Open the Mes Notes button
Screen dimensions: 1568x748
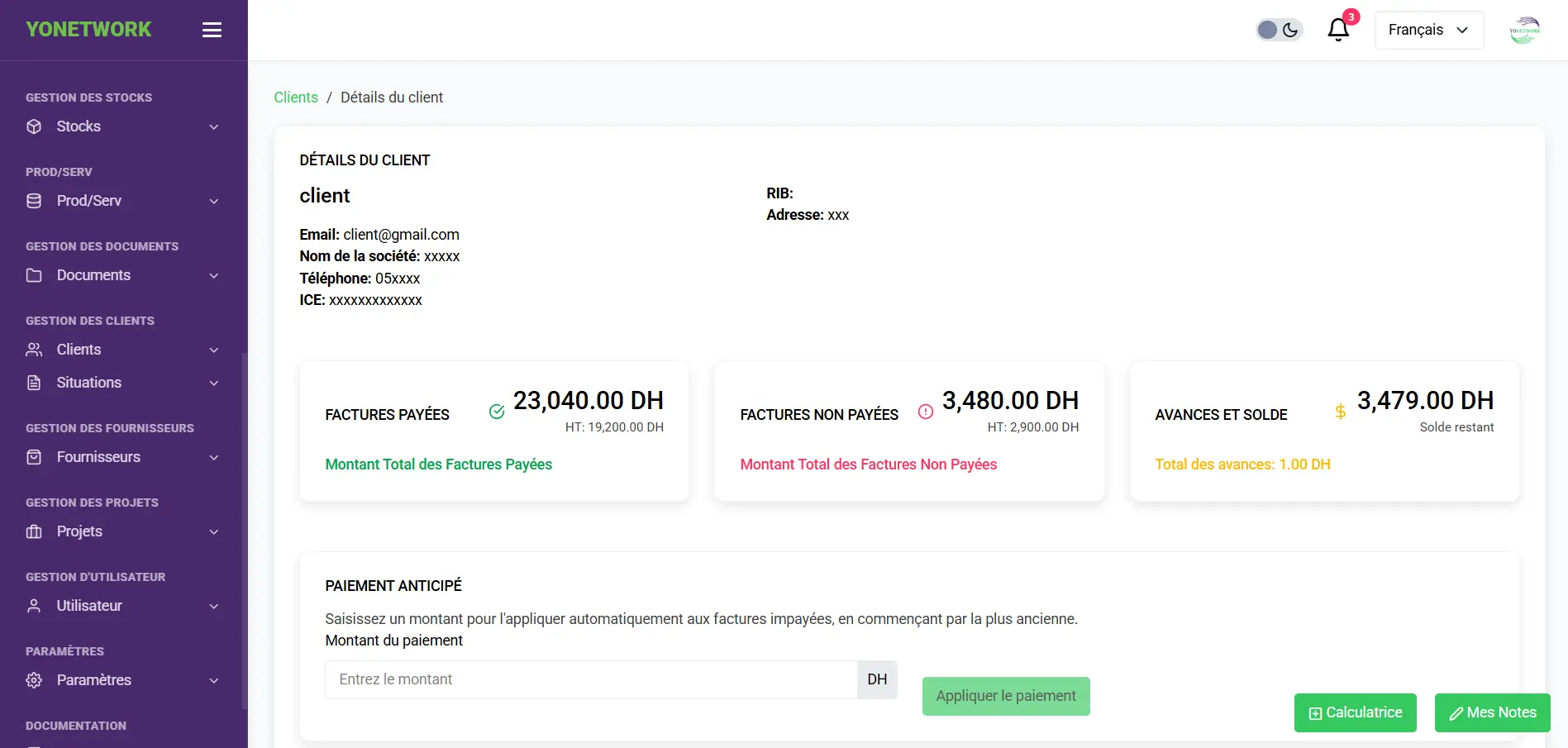tap(1491, 712)
